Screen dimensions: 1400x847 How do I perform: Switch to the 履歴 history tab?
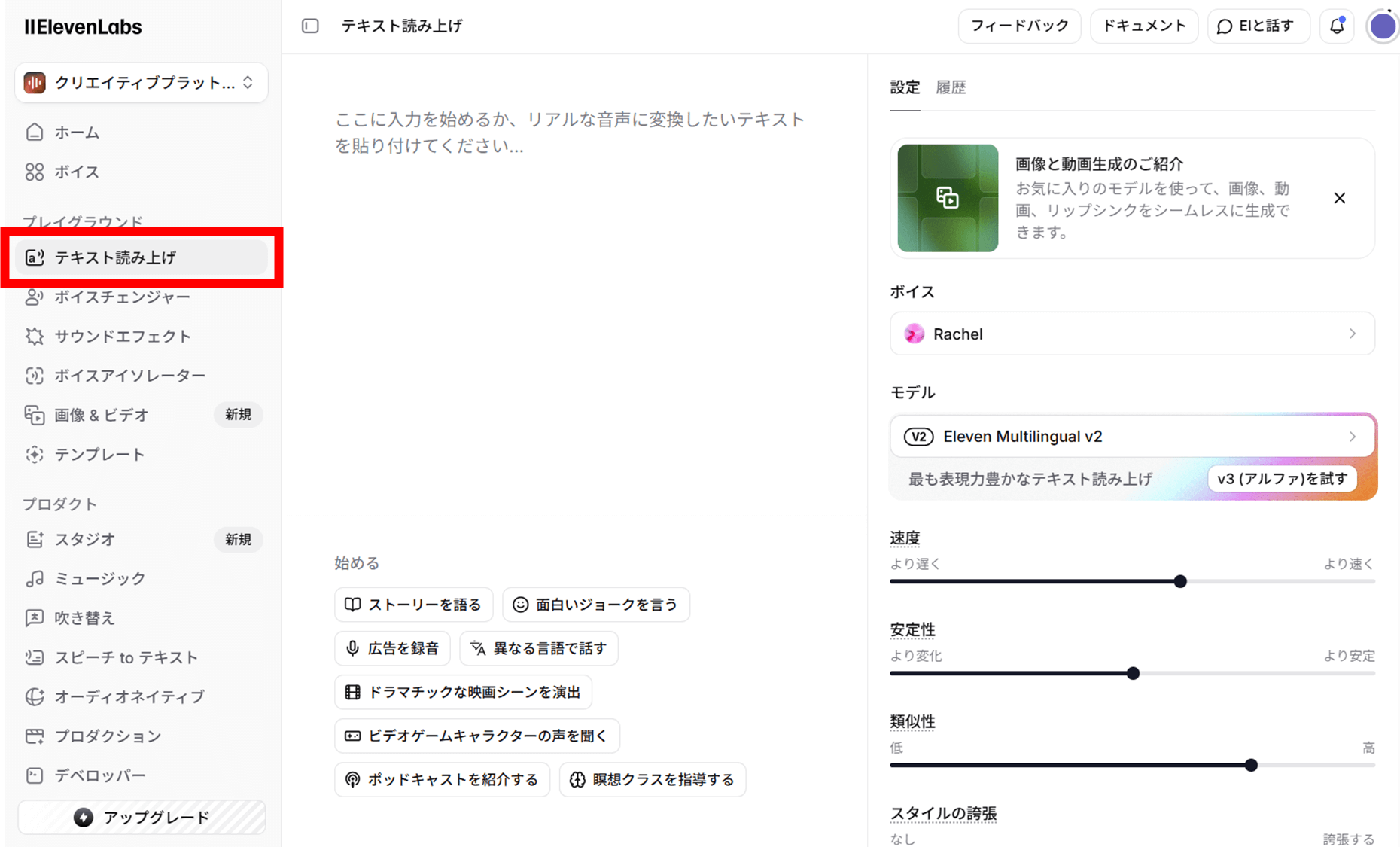950,87
